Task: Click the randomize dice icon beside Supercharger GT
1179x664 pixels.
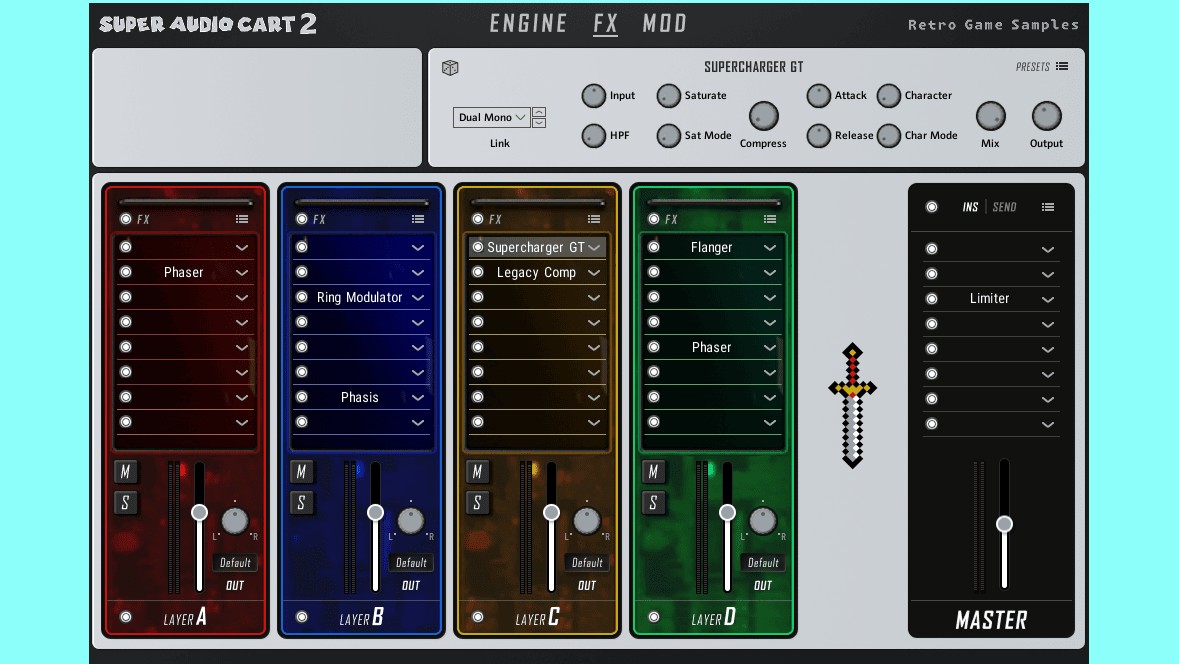Action: coord(450,68)
